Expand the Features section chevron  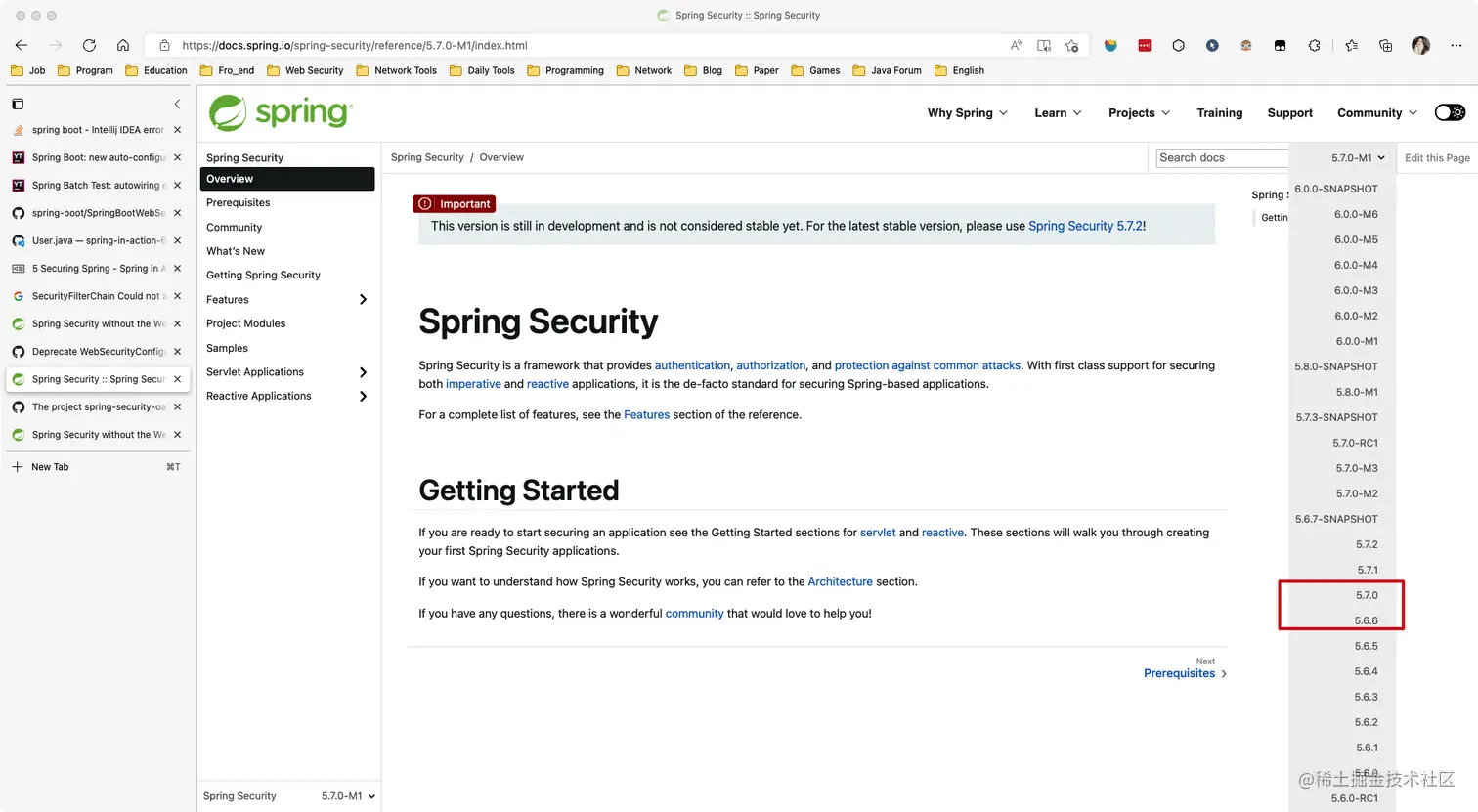click(362, 300)
